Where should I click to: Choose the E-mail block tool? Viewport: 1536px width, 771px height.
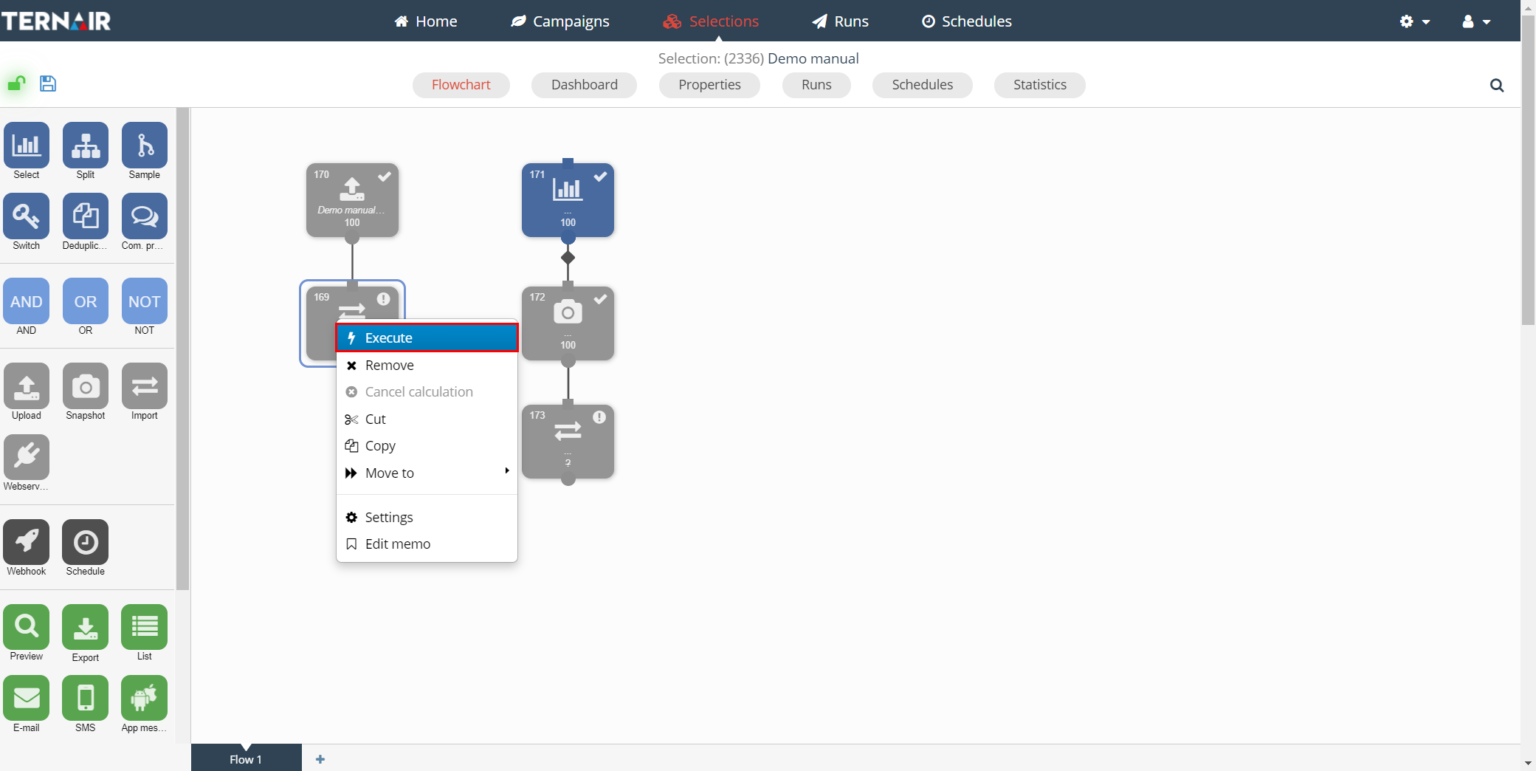26,698
